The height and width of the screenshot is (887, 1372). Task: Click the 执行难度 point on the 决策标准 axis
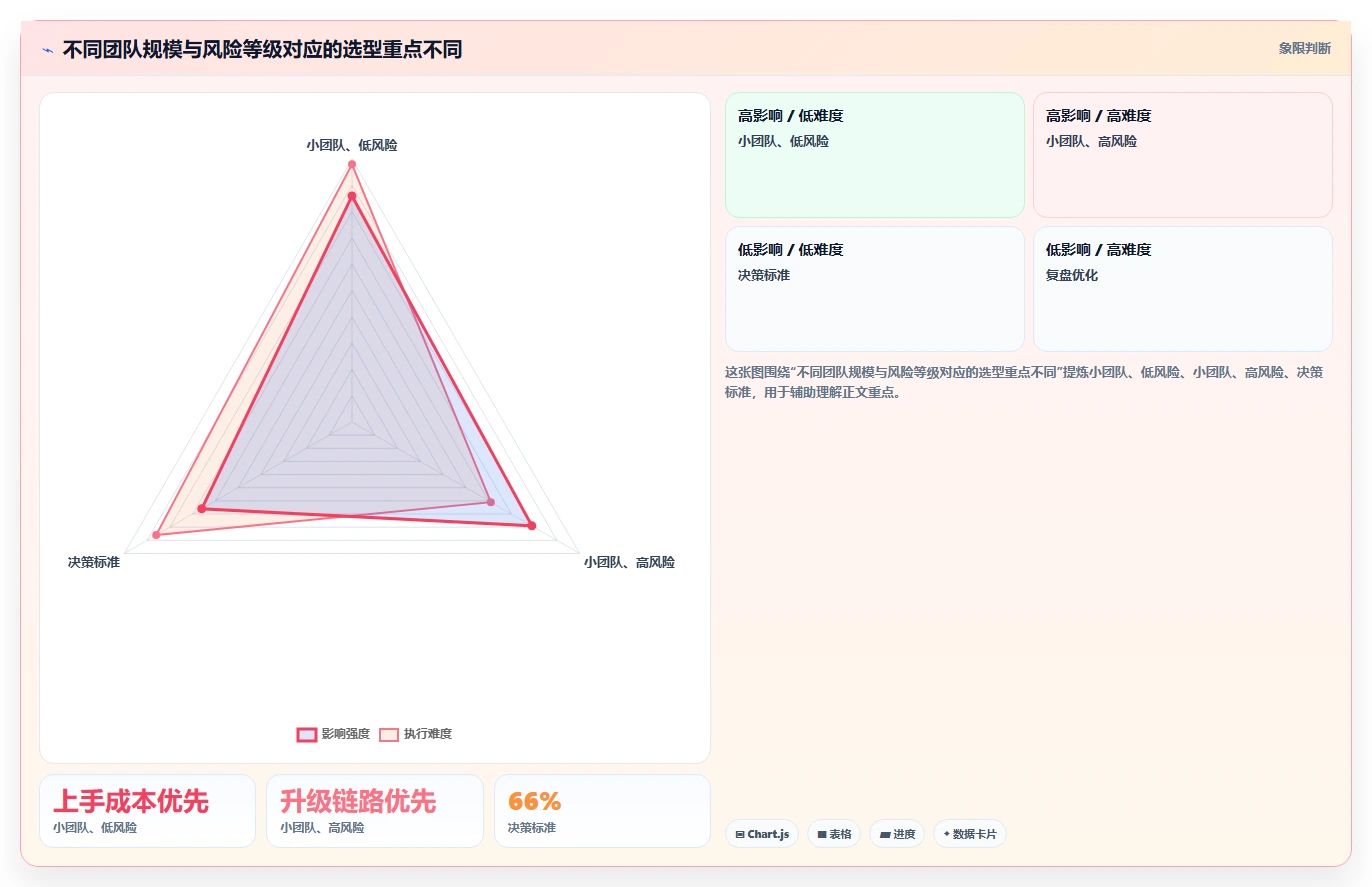tap(156, 535)
